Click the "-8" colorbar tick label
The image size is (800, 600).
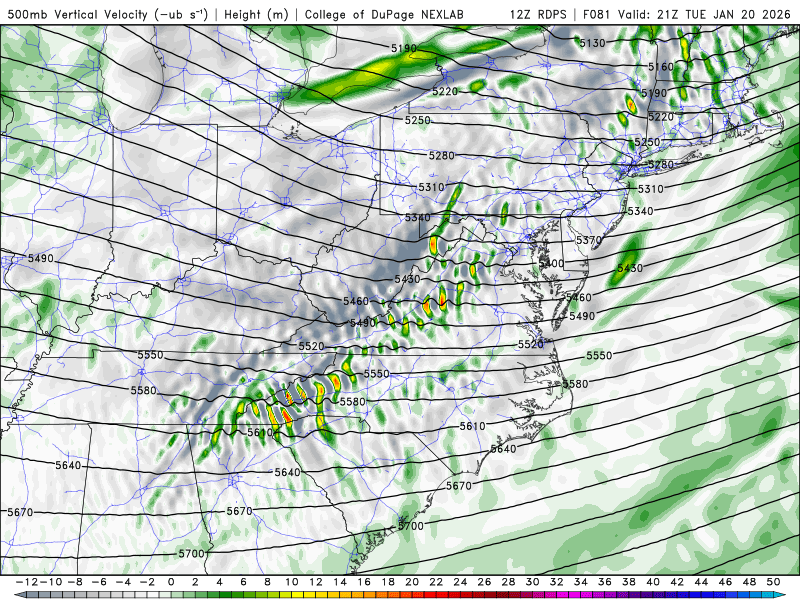(76, 582)
